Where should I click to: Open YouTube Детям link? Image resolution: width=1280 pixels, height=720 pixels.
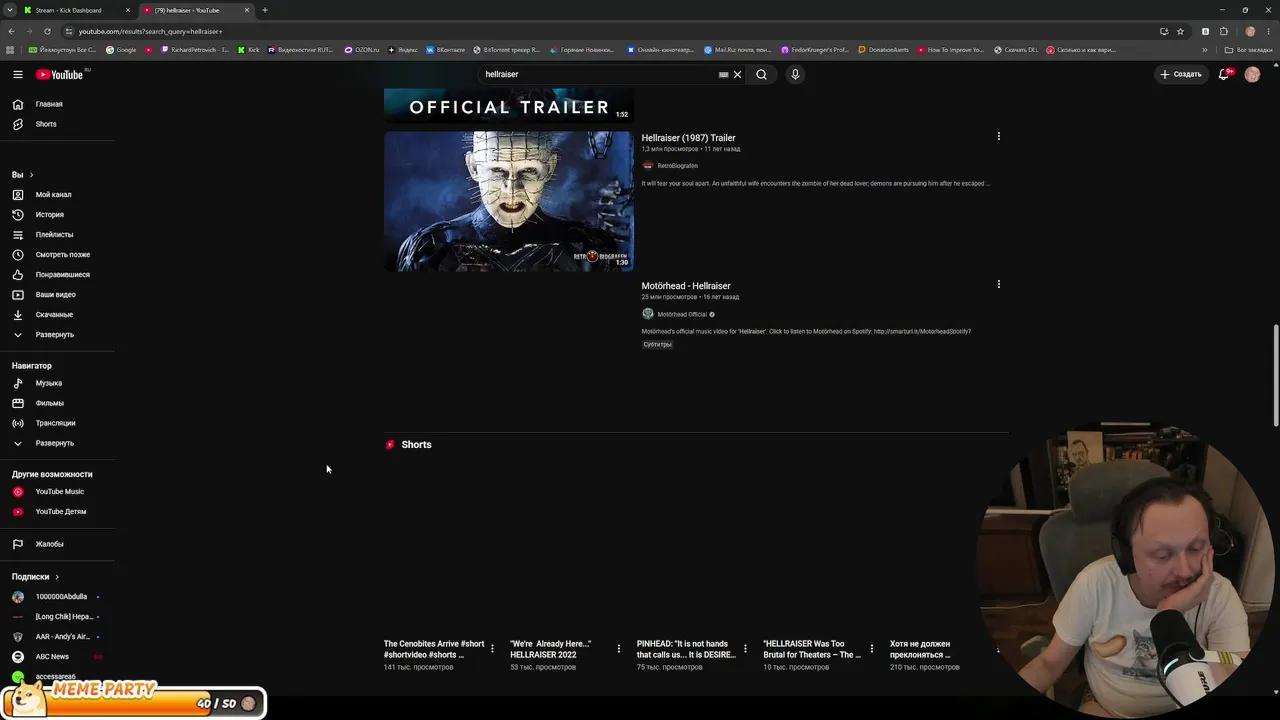(60, 512)
